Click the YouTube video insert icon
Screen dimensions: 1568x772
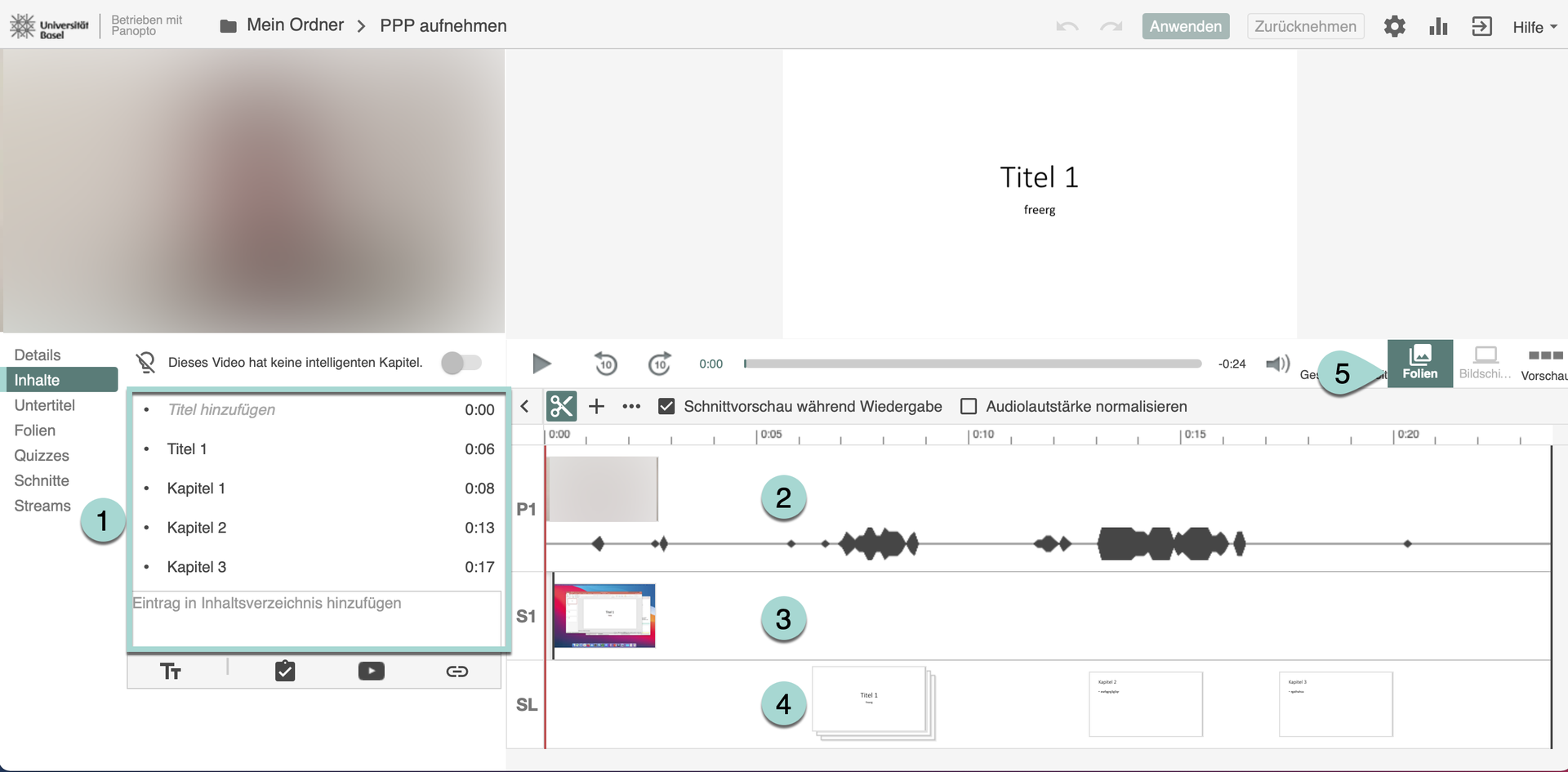[371, 672]
